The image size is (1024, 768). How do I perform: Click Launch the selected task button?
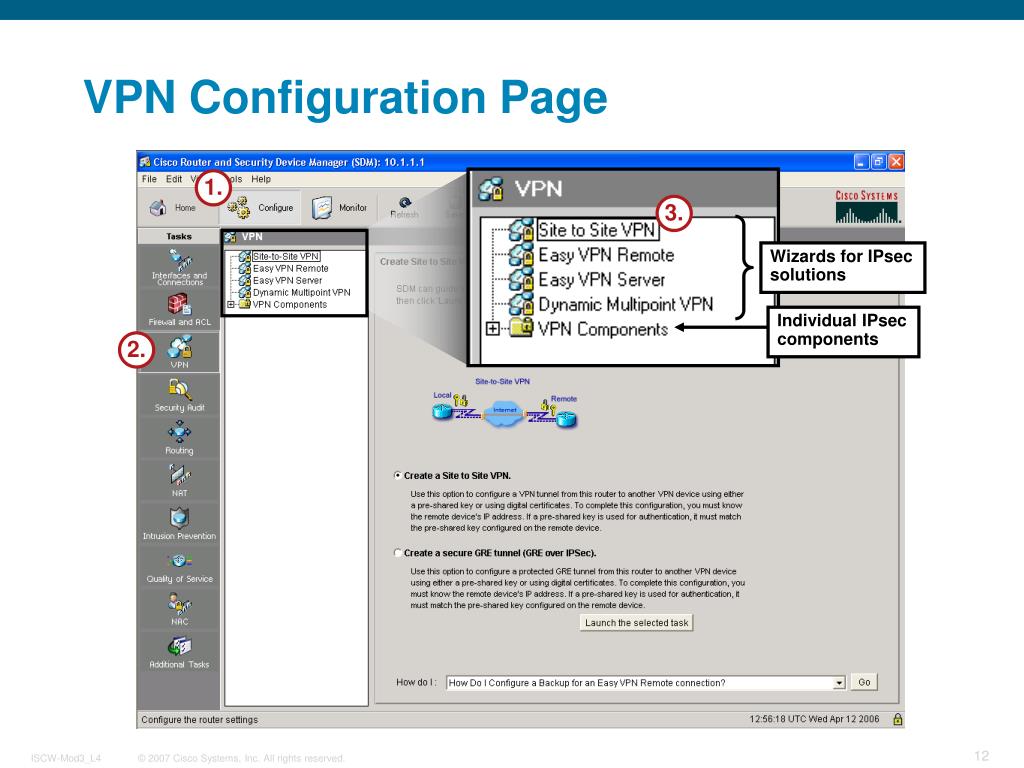coord(637,623)
